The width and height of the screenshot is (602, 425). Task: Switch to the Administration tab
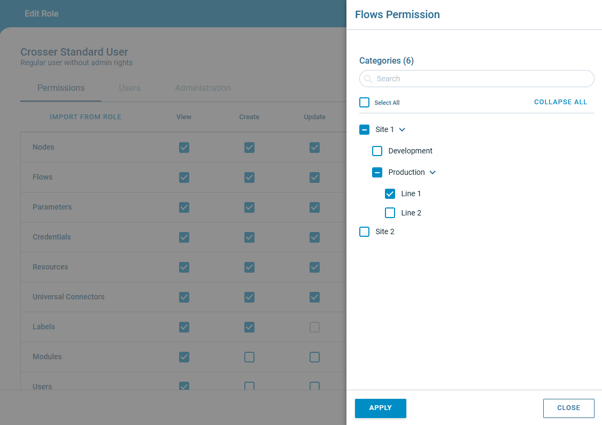point(203,88)
